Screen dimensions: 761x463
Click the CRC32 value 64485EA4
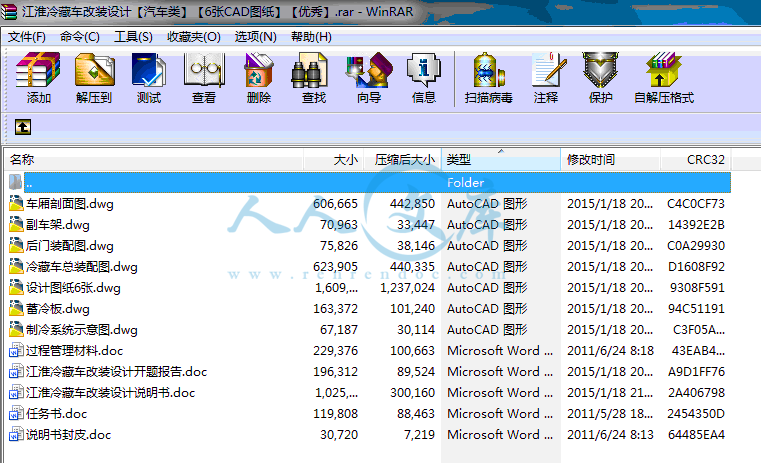tap(696, 434)
